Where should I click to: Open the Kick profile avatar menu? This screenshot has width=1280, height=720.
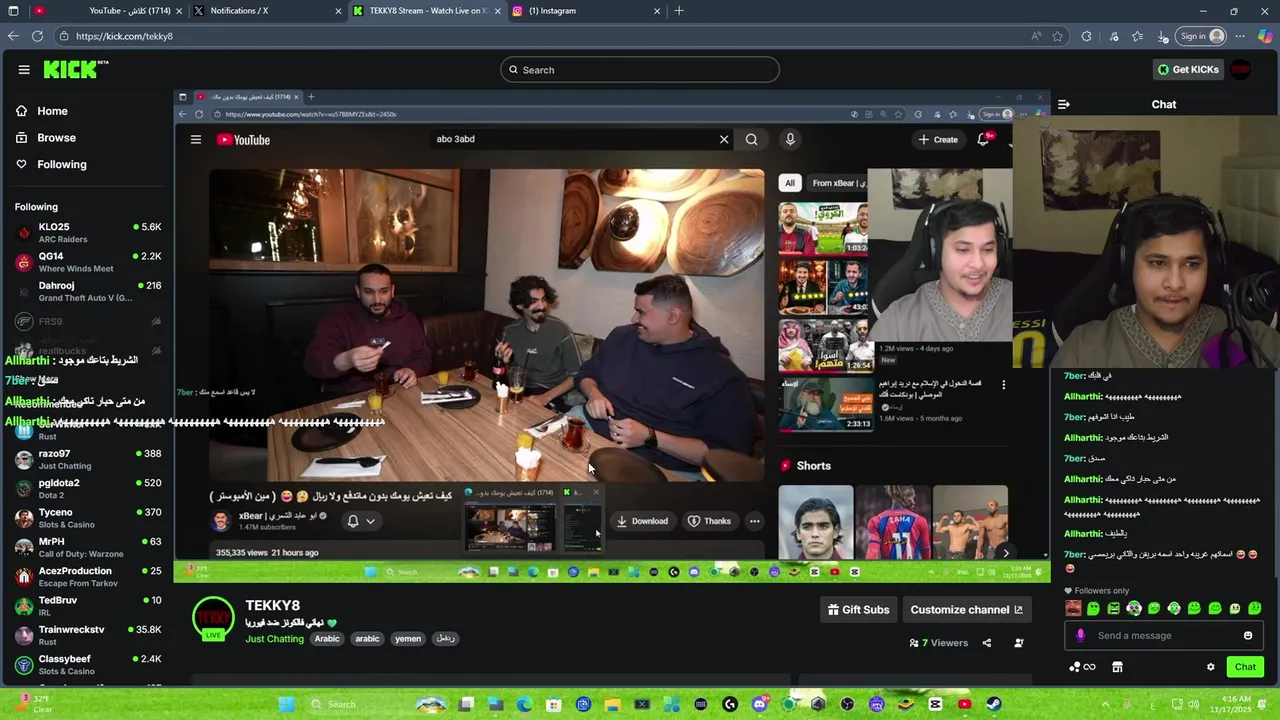coord(1241,69)
